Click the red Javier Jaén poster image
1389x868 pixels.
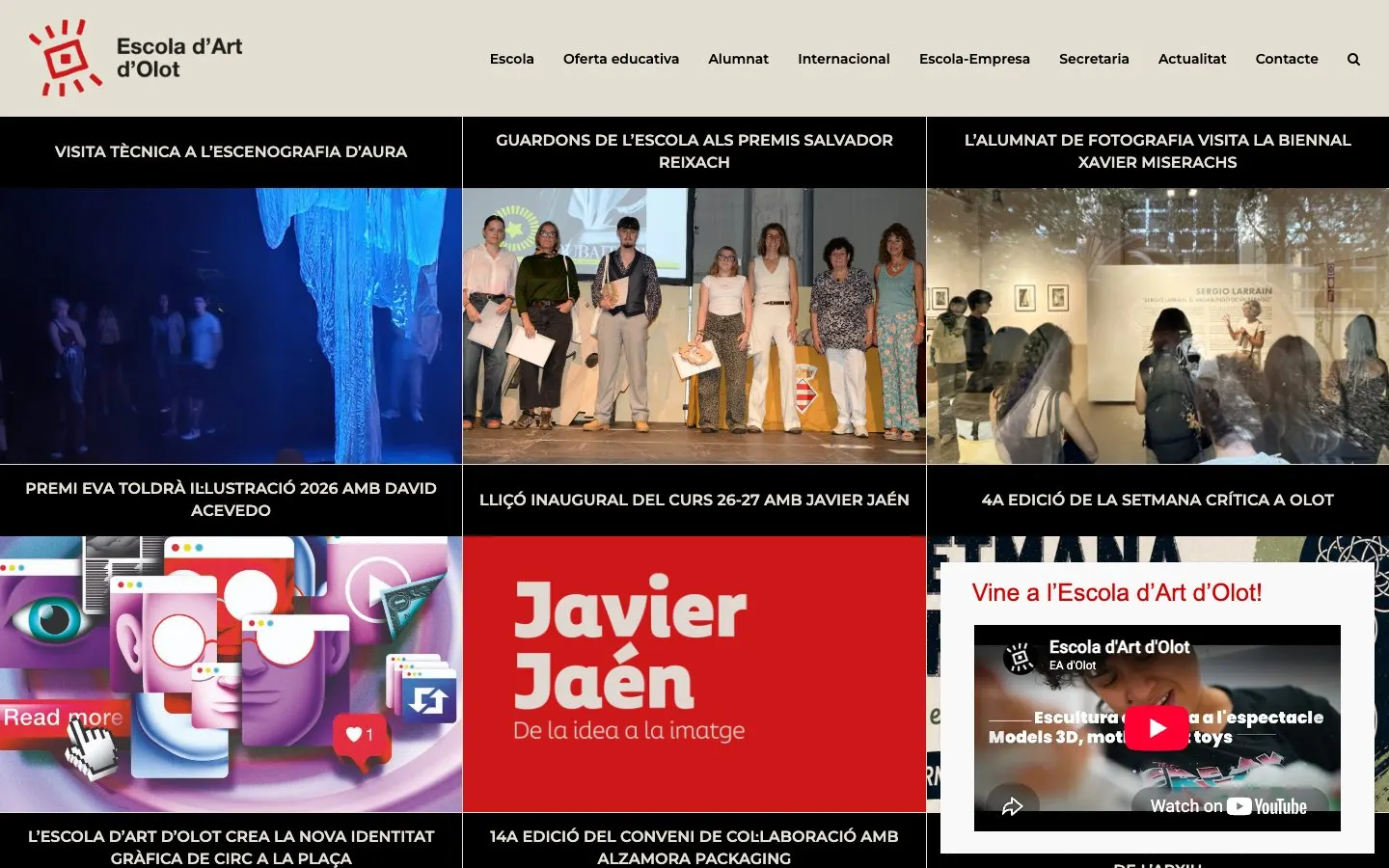click(x=694, y=674)
